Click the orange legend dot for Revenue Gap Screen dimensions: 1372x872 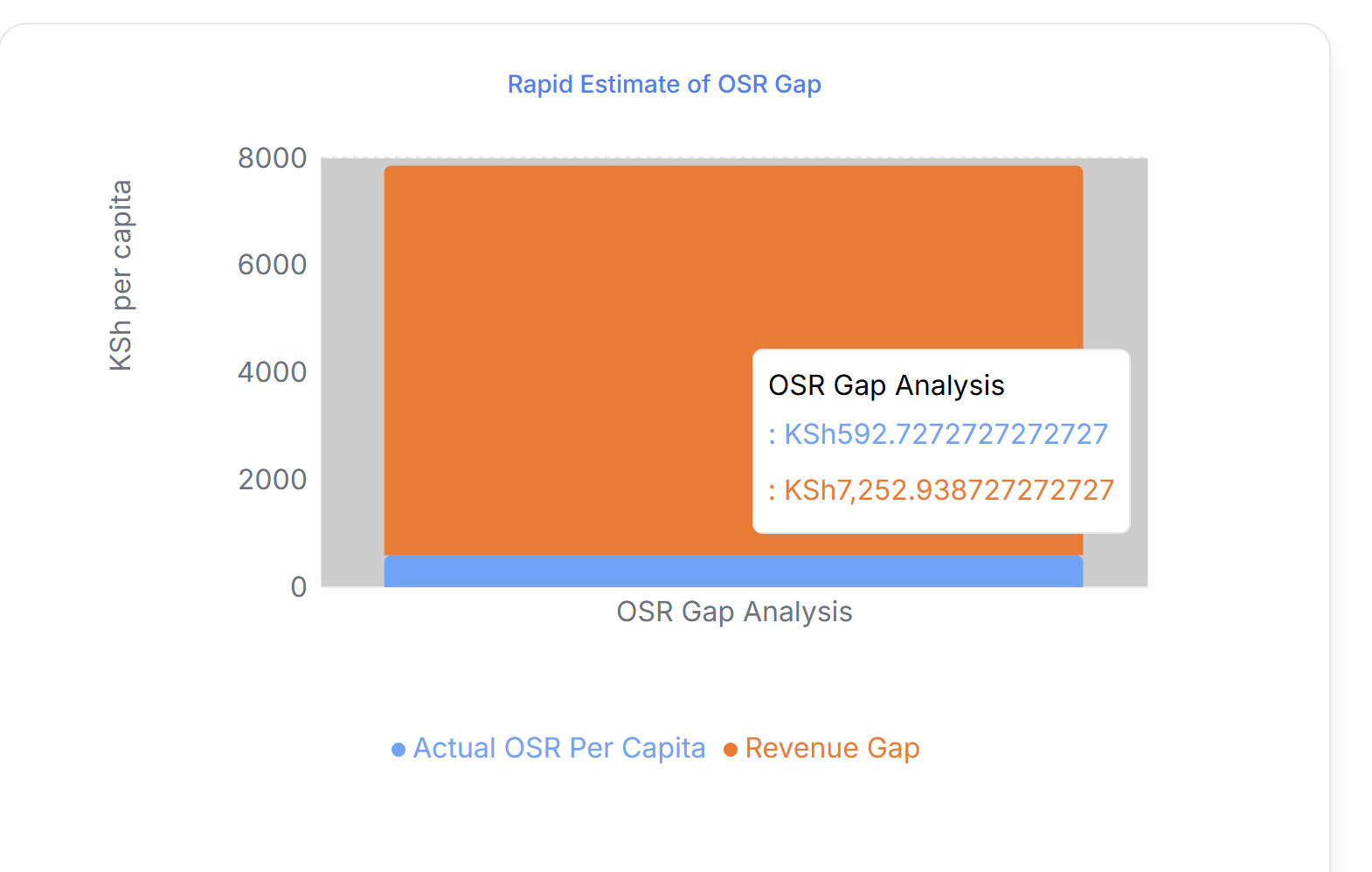pos(731,750)
